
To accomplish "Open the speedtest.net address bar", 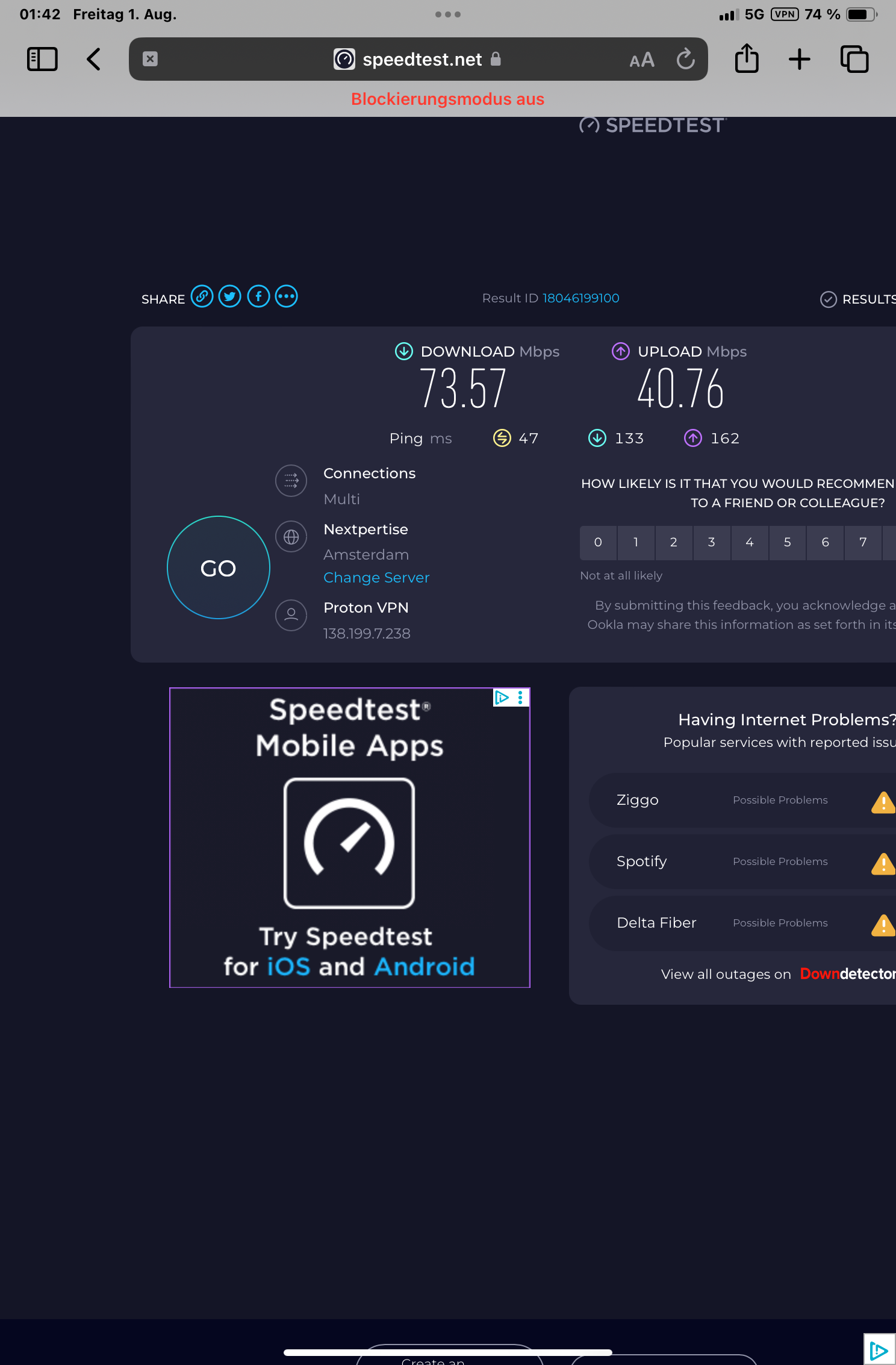I will coord(418,59).
